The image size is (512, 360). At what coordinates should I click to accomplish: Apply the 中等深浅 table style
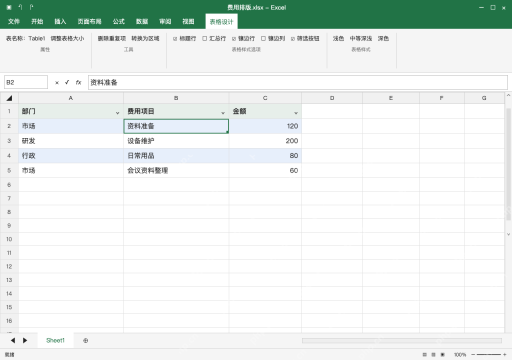point(361,38)
